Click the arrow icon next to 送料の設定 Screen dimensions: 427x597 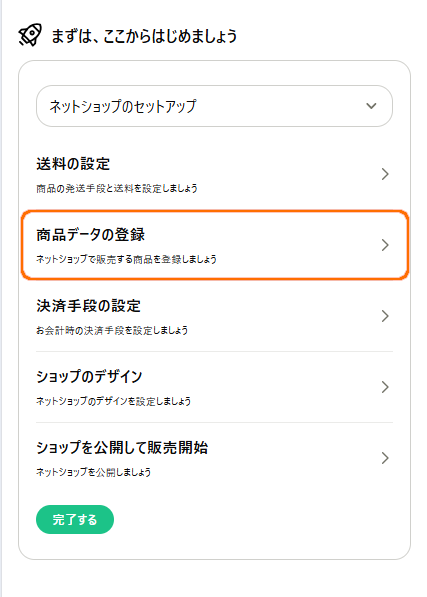[385, 174]
